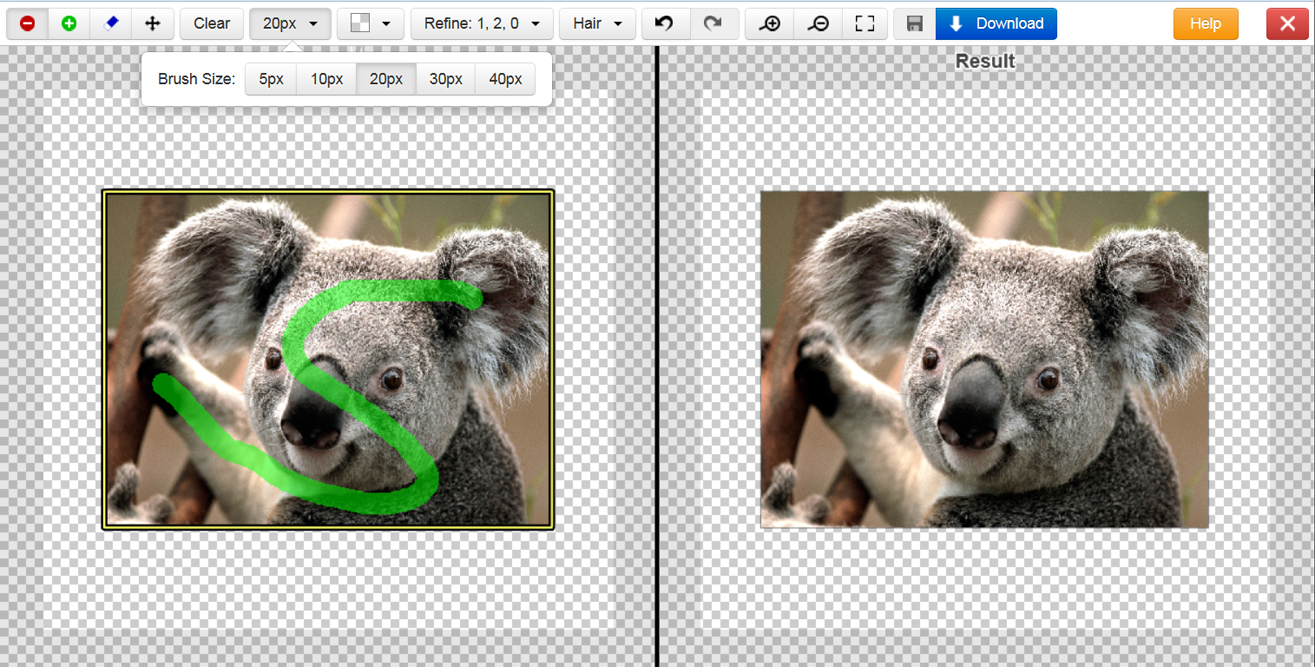Redo the last action
Viewport: 1315px width, 667px height.
713,23
